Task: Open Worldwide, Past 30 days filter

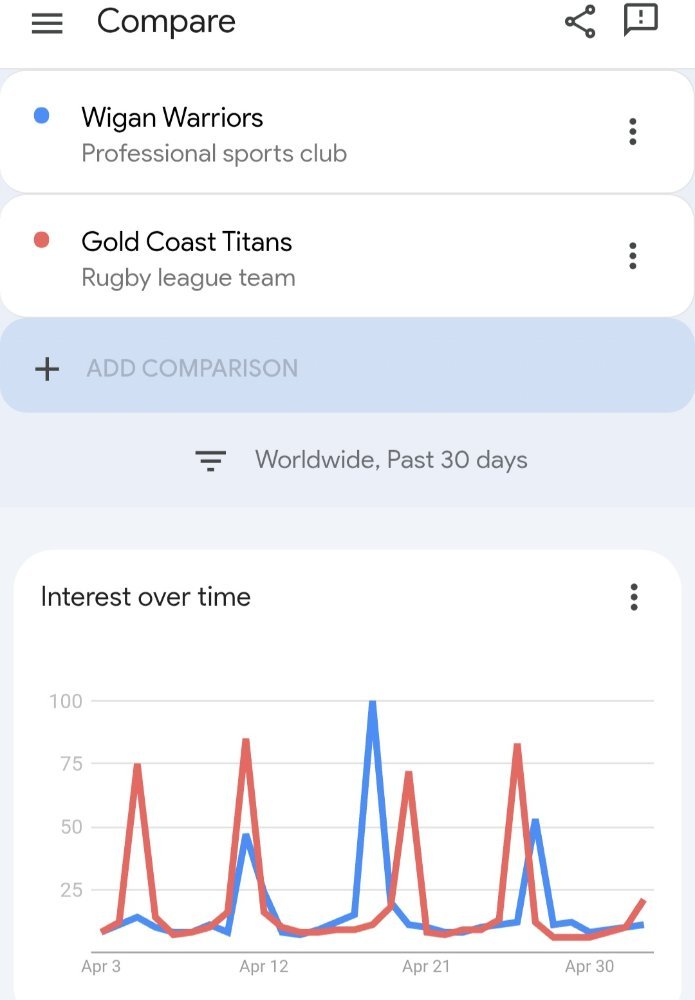Action: pos(391,460)
